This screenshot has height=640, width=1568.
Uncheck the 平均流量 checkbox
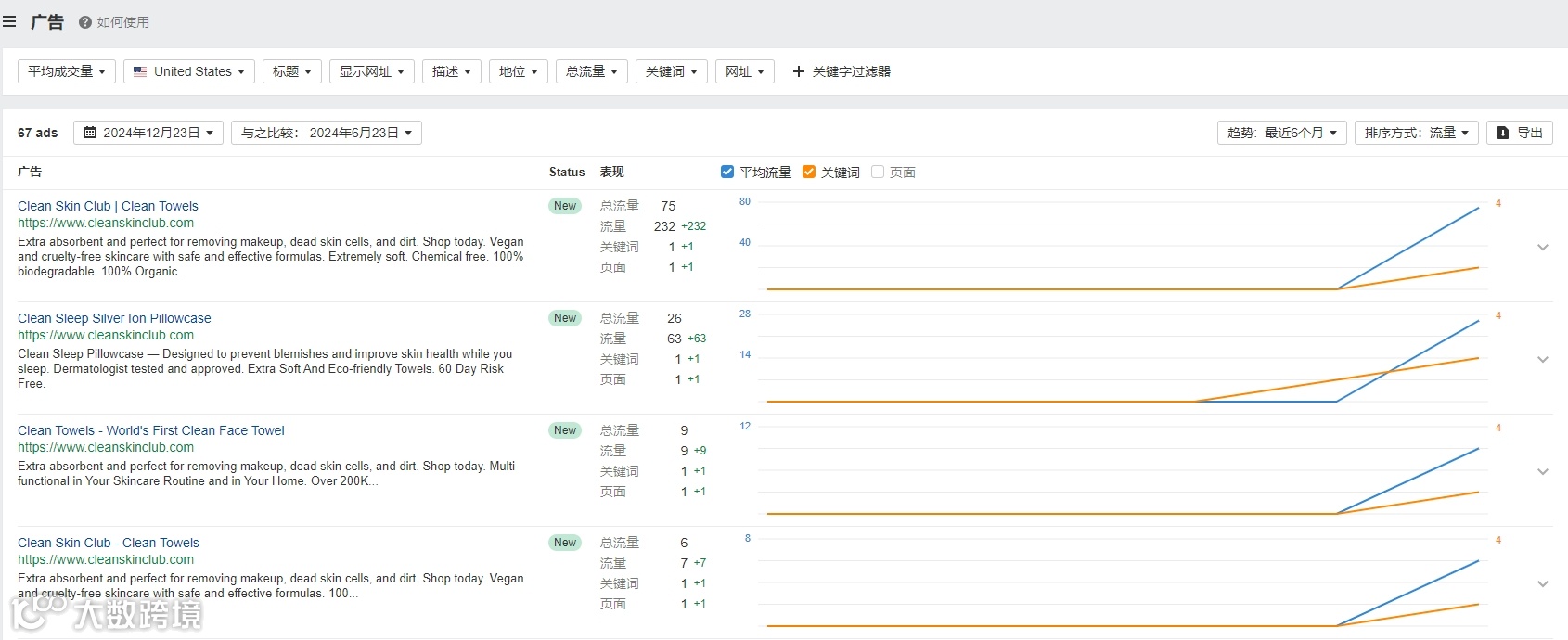click(727, 172)
